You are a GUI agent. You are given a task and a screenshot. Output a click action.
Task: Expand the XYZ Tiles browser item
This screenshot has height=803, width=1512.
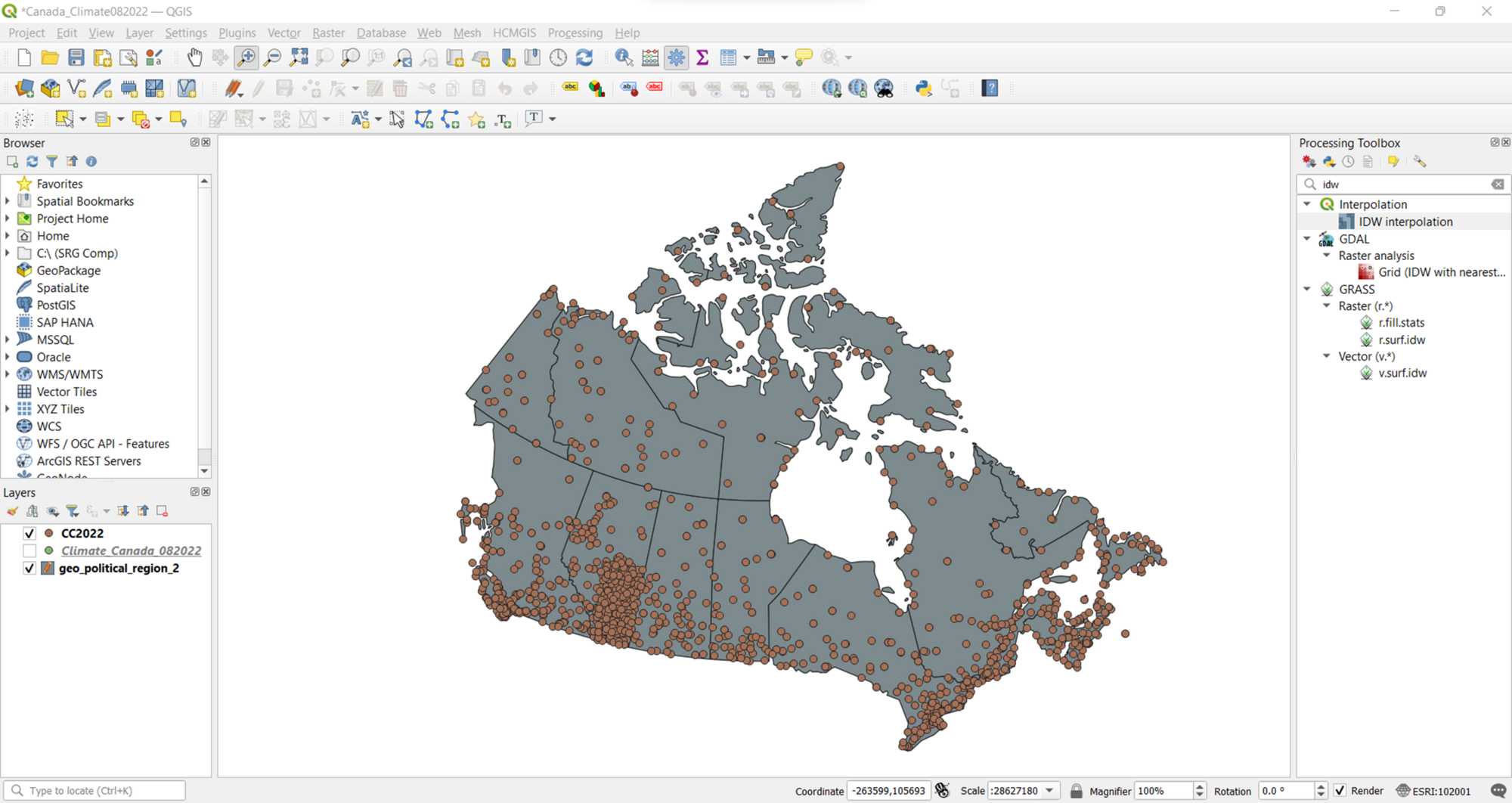[x=8, y=409]
